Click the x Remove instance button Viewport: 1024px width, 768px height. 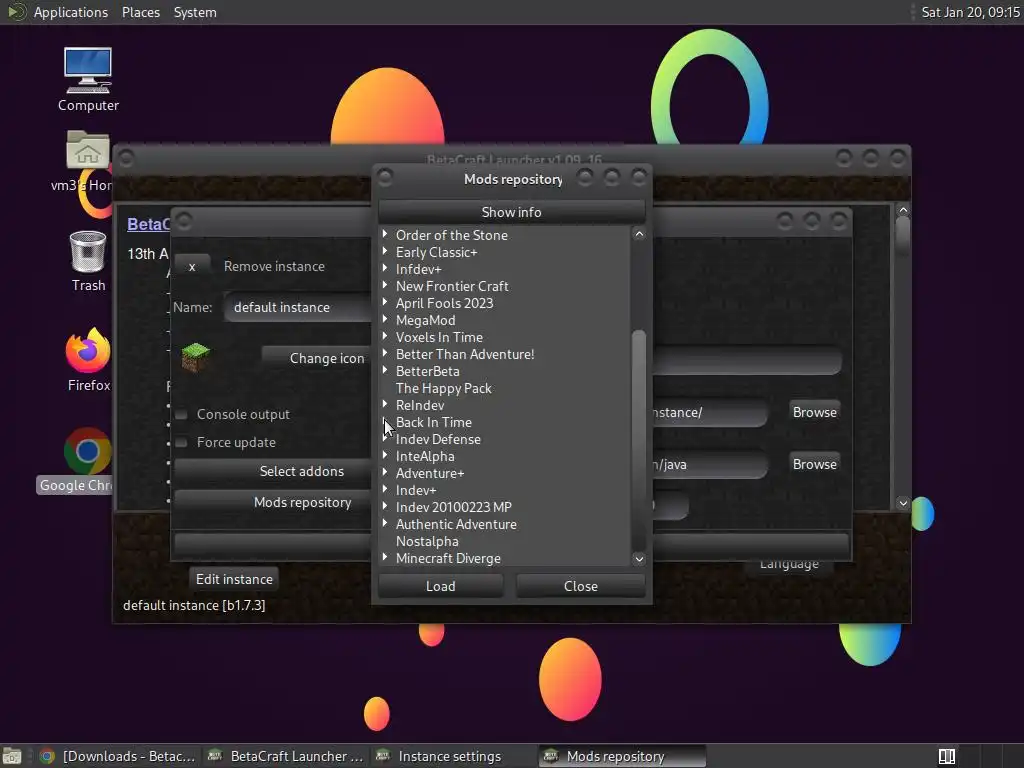192,266
